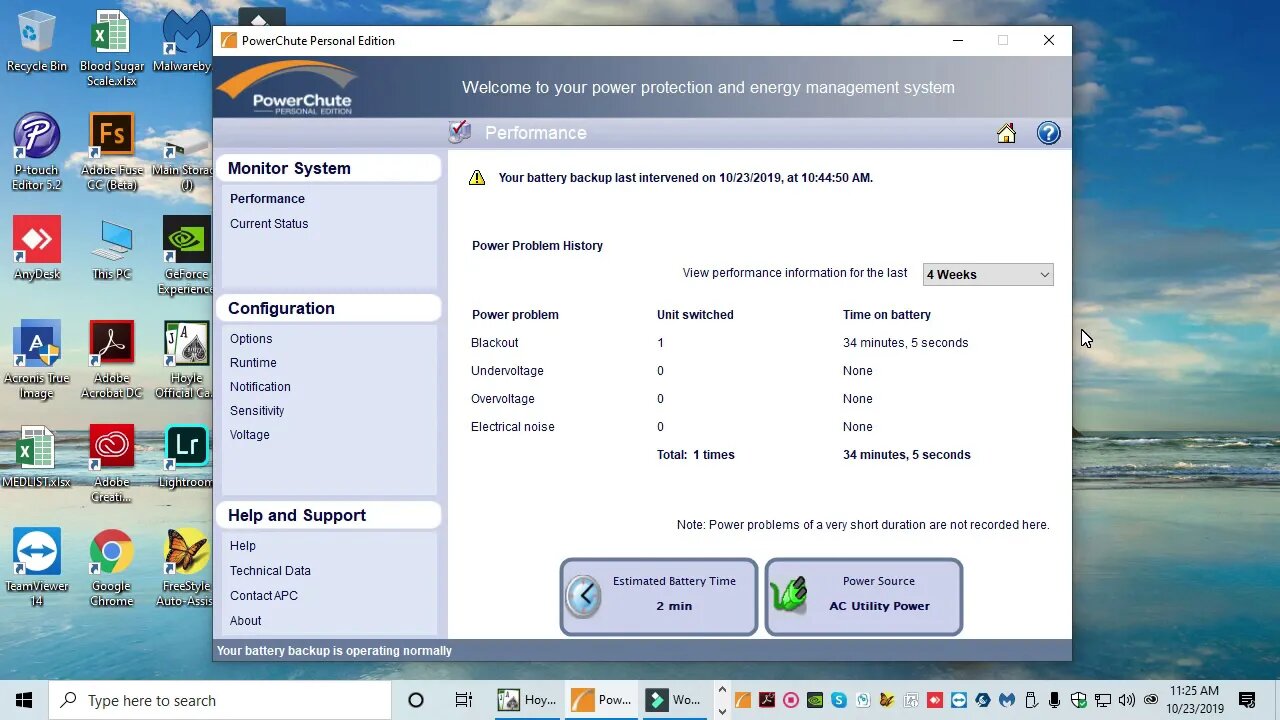Click the Power Source AC Utility panel

coord(864,597)
